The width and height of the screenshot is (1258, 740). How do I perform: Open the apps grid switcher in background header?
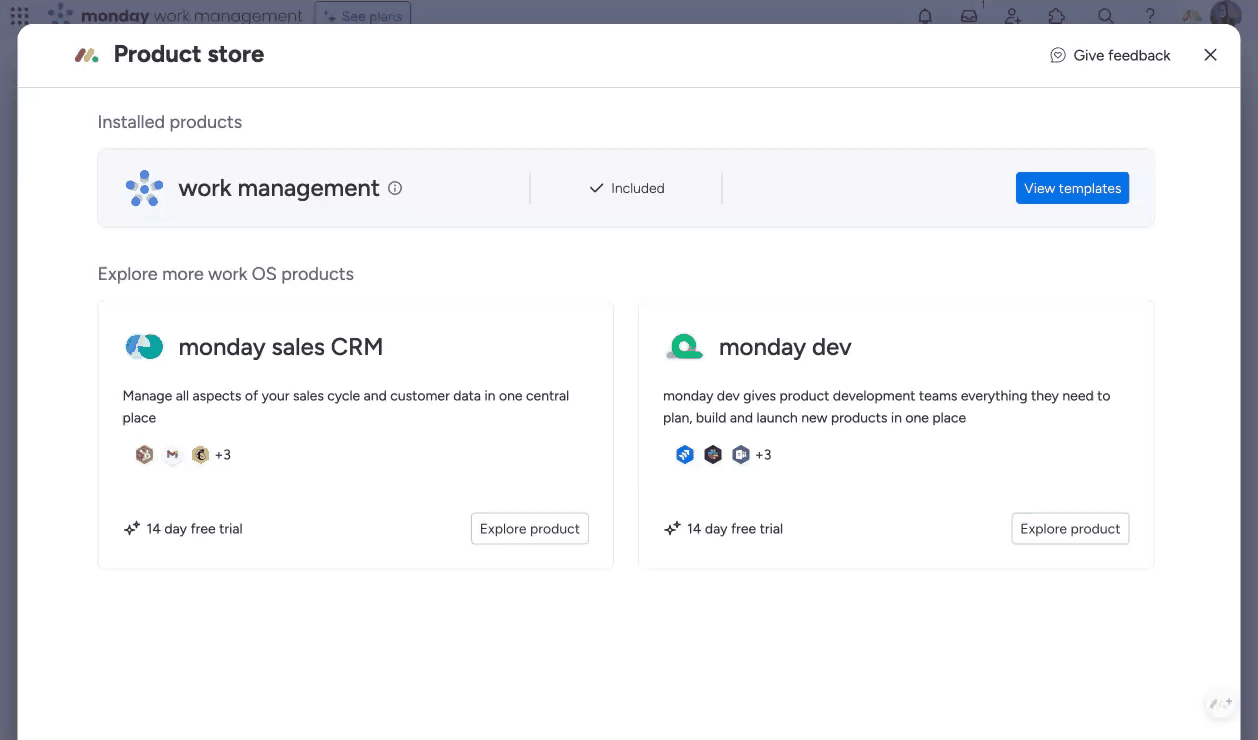click(x=20, y=16)
